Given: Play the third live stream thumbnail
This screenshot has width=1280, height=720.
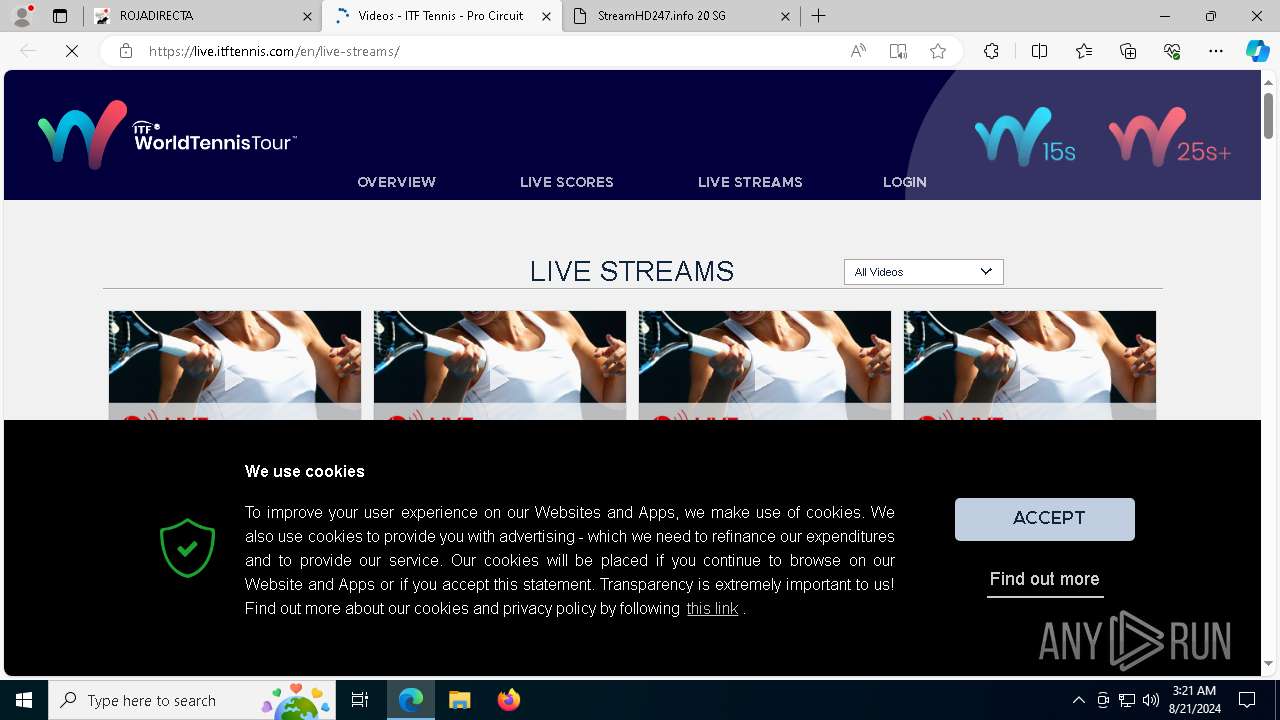Looking at the screenshot, I should [765, 365].
